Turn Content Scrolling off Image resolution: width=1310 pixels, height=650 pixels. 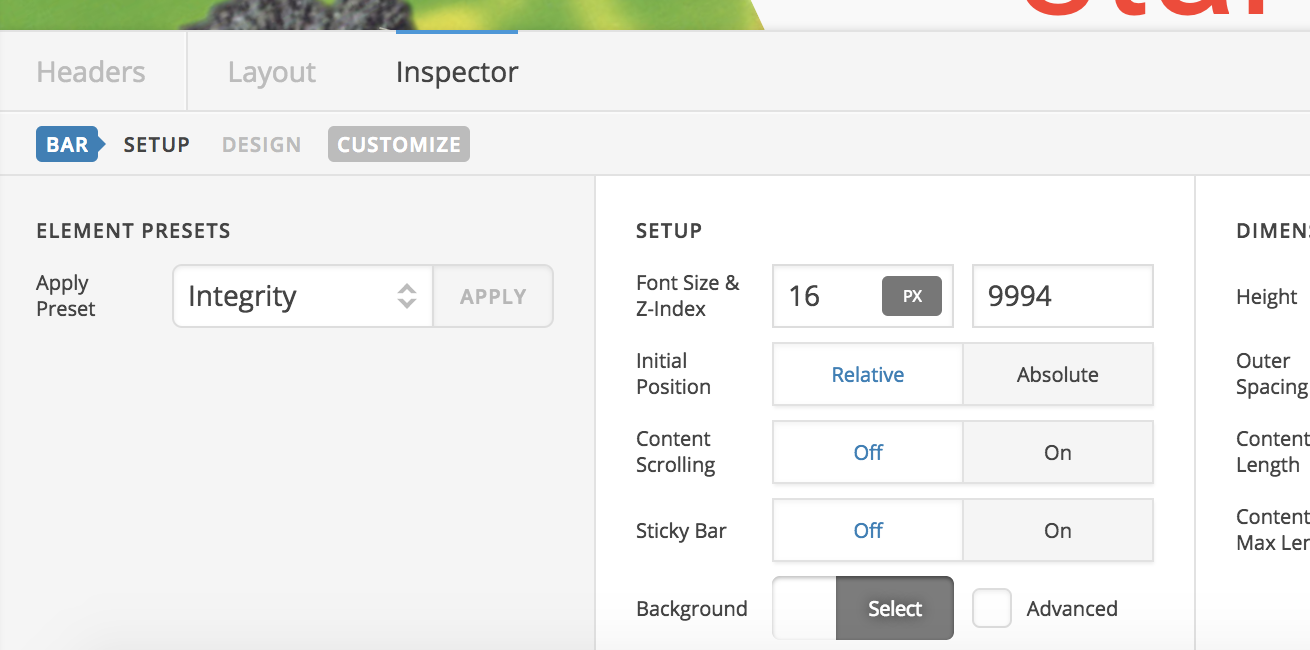click(x=867, y=453)
